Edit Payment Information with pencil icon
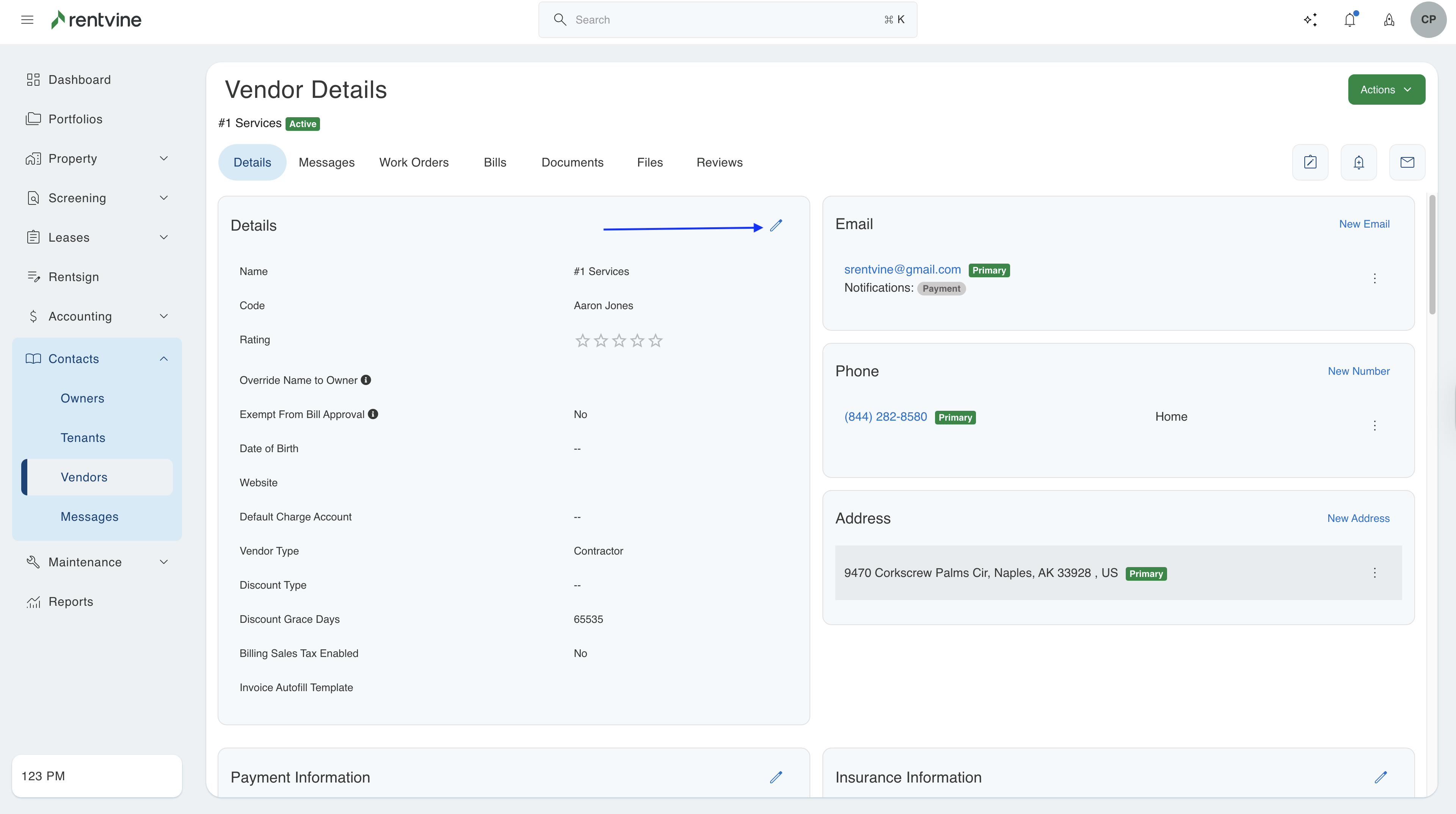Screen dimensions: 1456x814 click(776, 777)
